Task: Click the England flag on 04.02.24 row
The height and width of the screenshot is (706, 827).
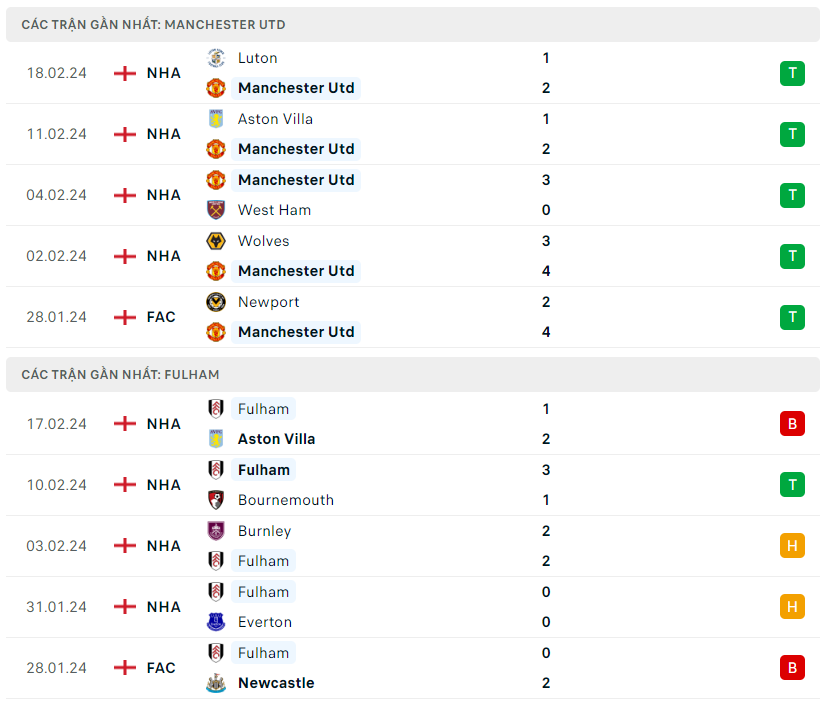Action: pos(125,195)
